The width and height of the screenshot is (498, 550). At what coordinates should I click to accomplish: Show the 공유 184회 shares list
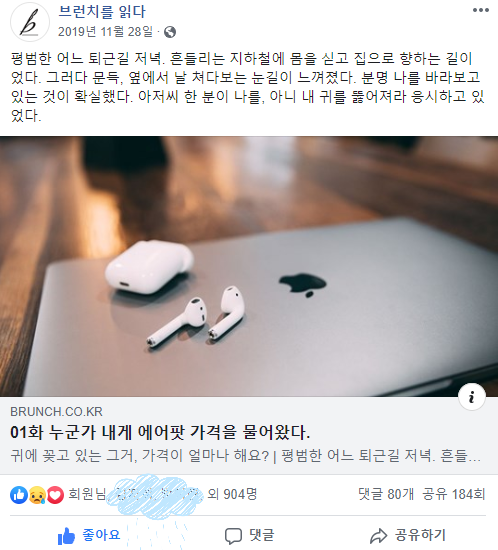coord(454,494)
